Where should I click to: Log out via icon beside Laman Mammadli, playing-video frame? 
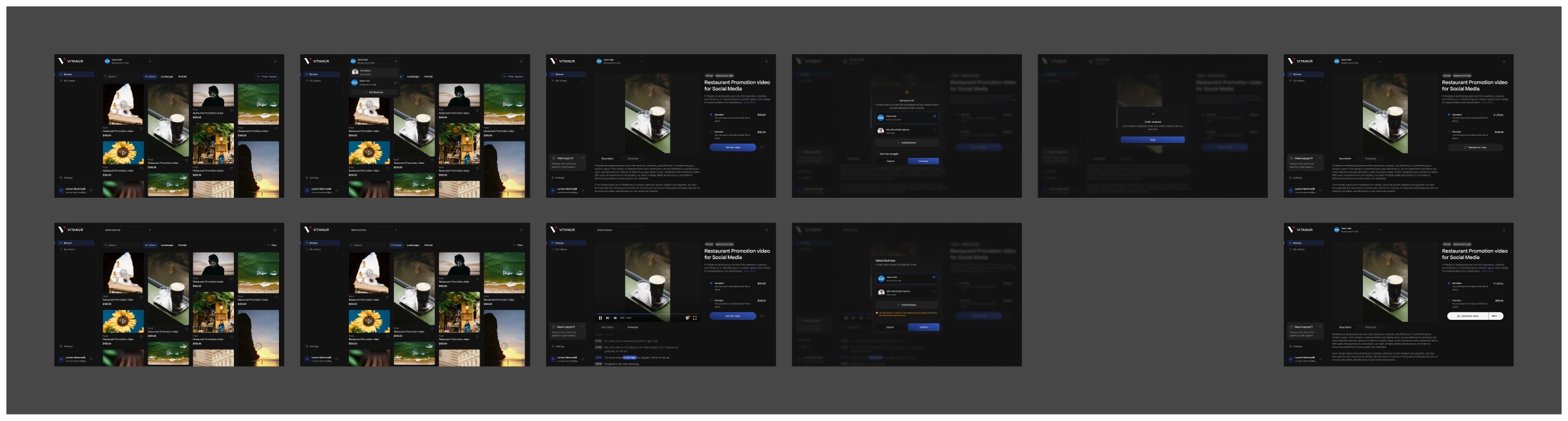[583, 359]
